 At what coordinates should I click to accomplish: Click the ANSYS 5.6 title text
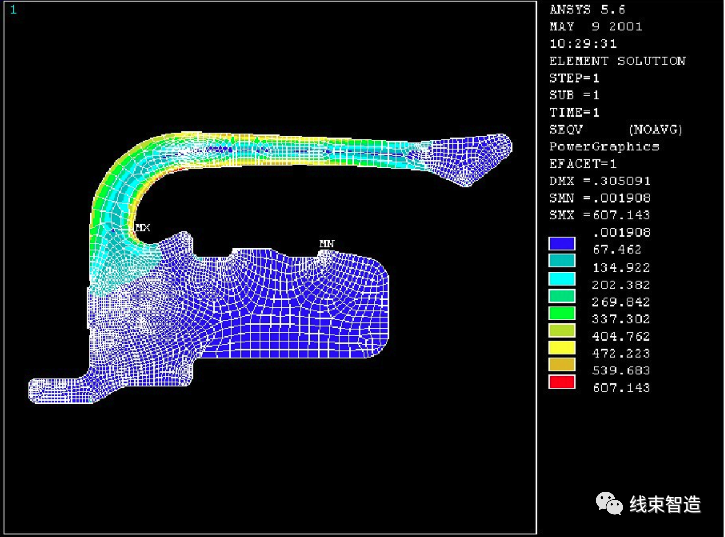pos(587,10)
